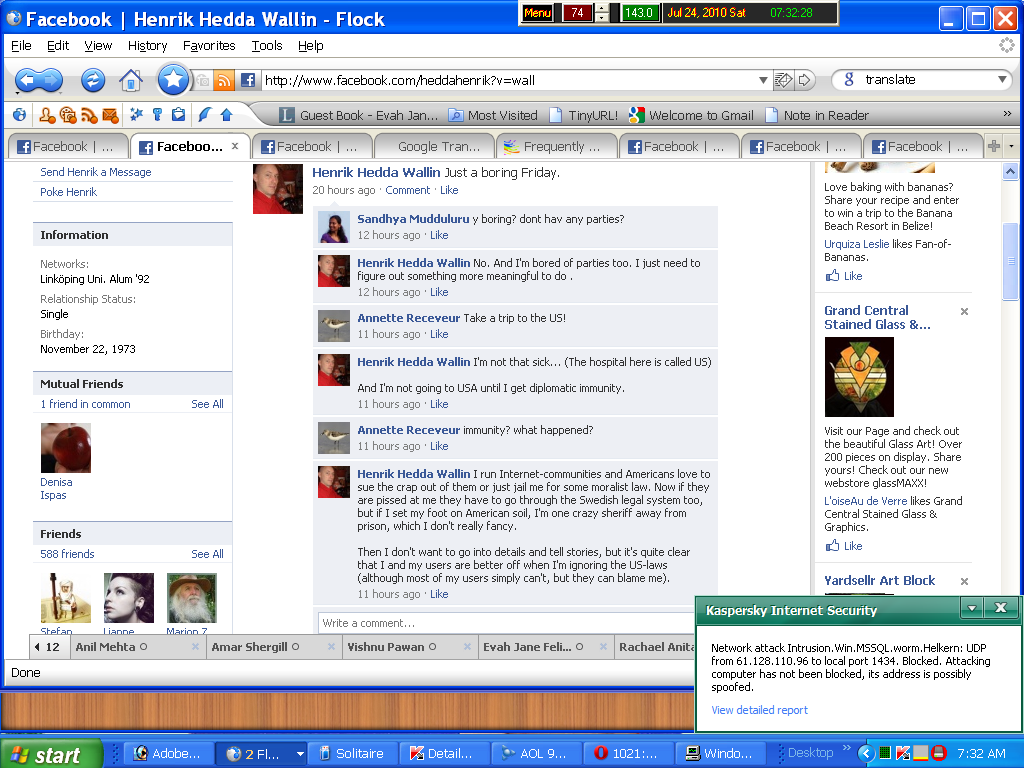Click thumbs-up Like under Grand Central Stained Glass

832,545
